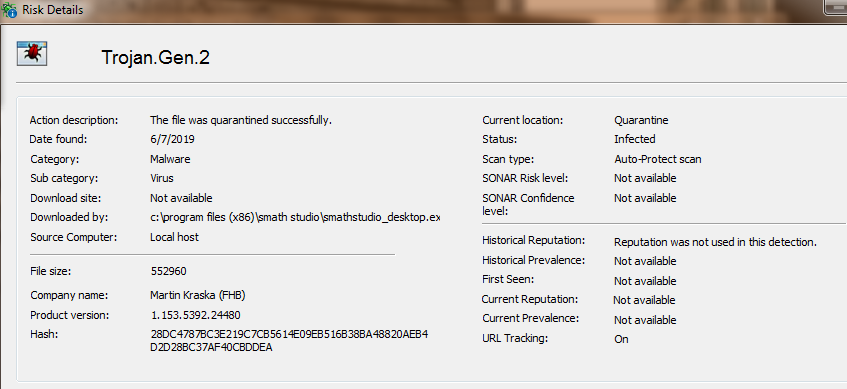Select the Trojan.Gen.2 threat name heading

pos(156,57)
